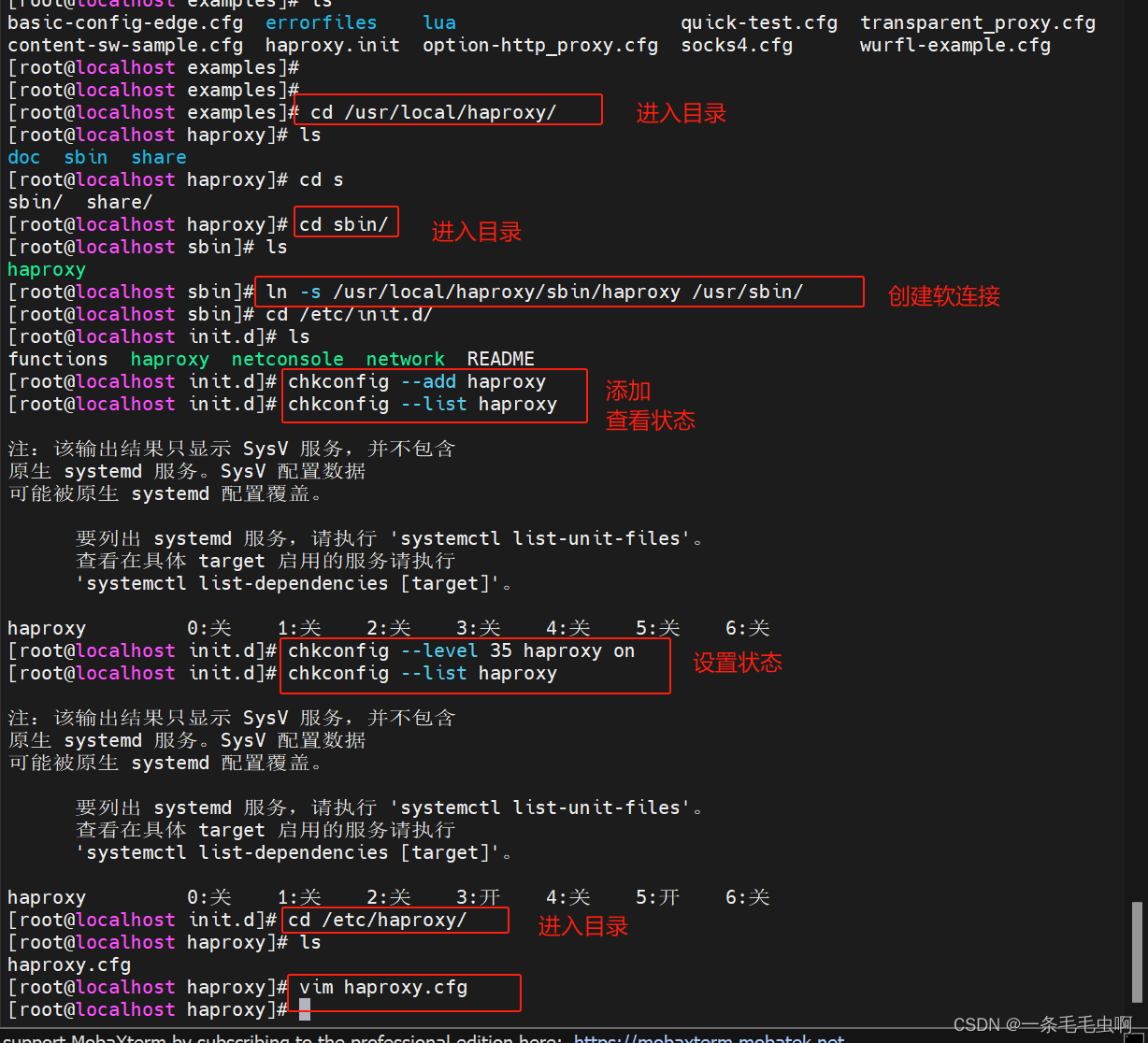Image resolution: width=1148 pixels, height=1043 pixels.
Task: Click the 'haproxy.init' filename
Action: tap(332, 44)
